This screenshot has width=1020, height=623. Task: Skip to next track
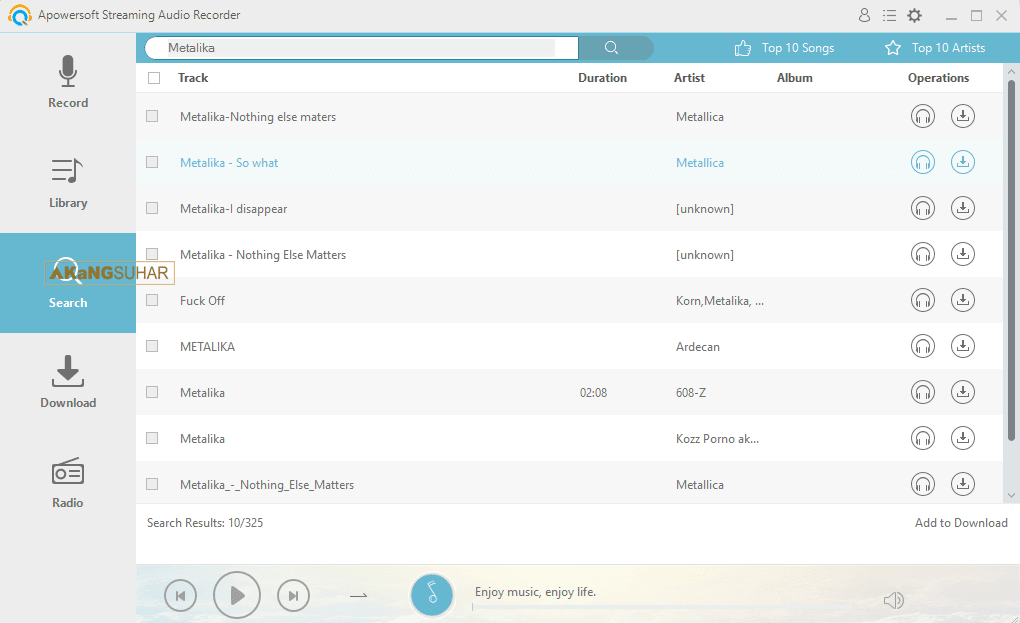[293, 596]
